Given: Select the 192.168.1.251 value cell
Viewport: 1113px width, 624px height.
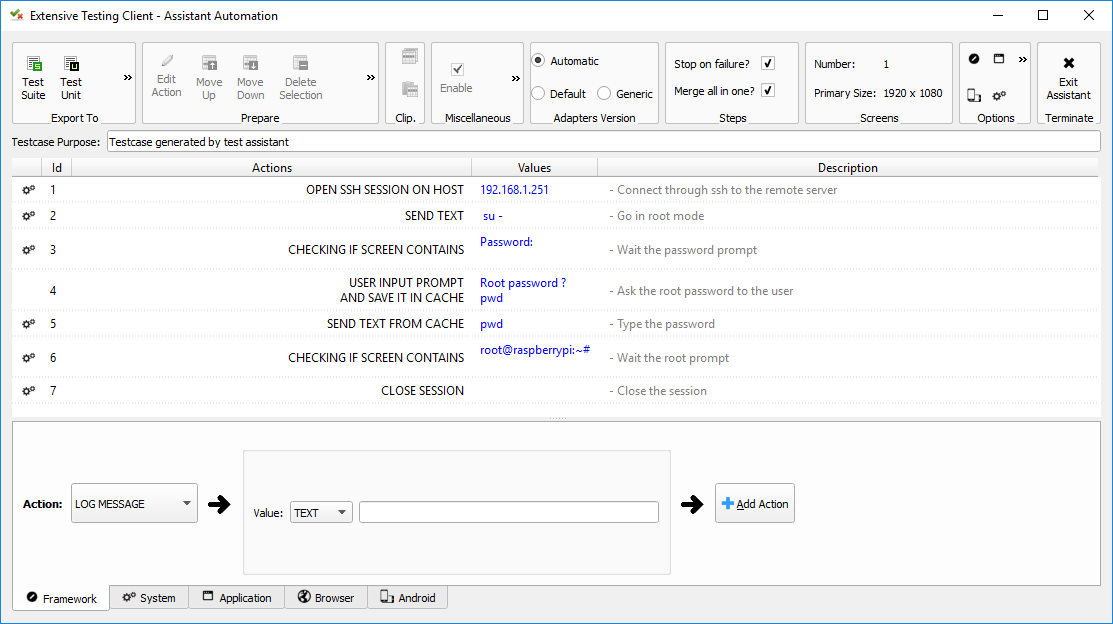Looking at the screenshot, I should 515,190.
